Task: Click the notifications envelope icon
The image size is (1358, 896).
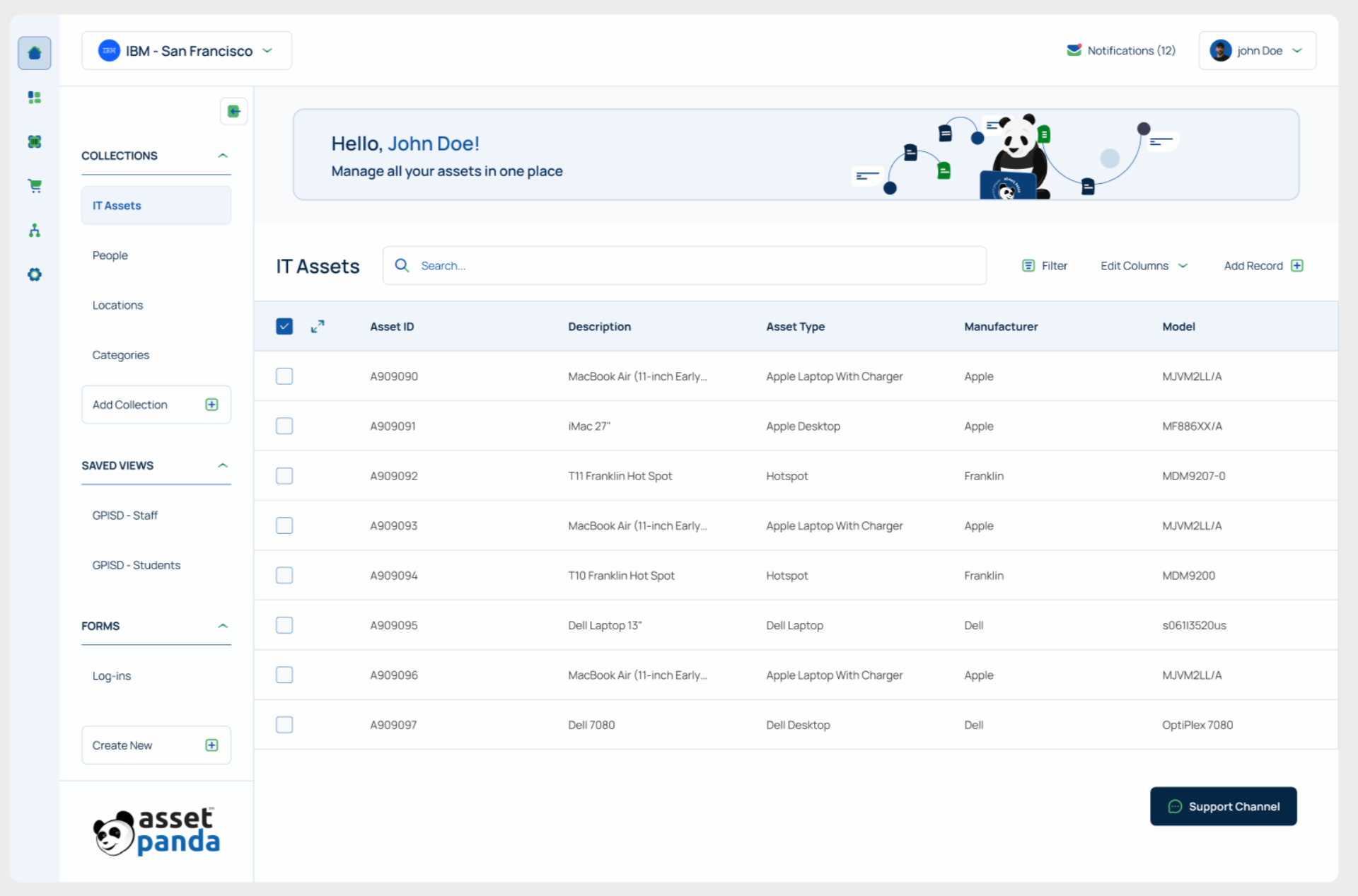Action: 1074,50
